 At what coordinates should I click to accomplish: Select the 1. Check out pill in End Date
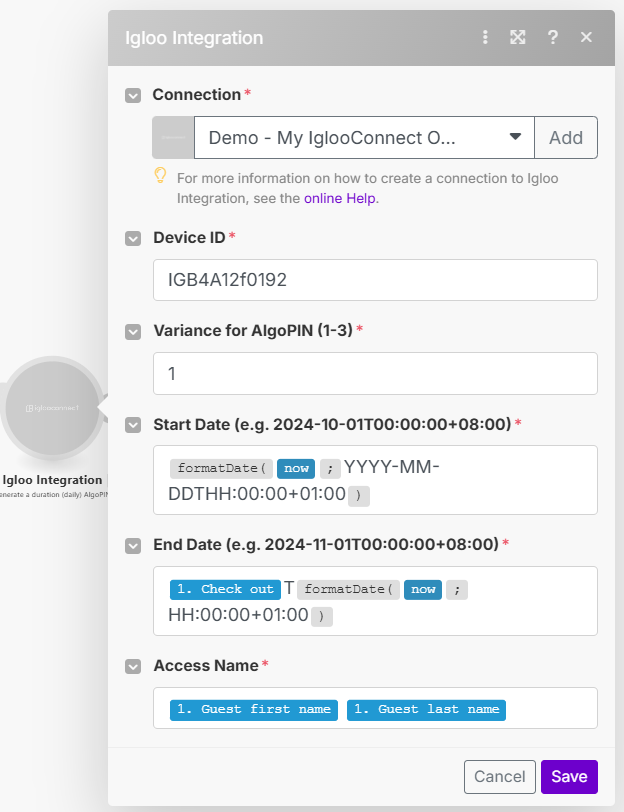pyautogui.click(x=225, y=589)
